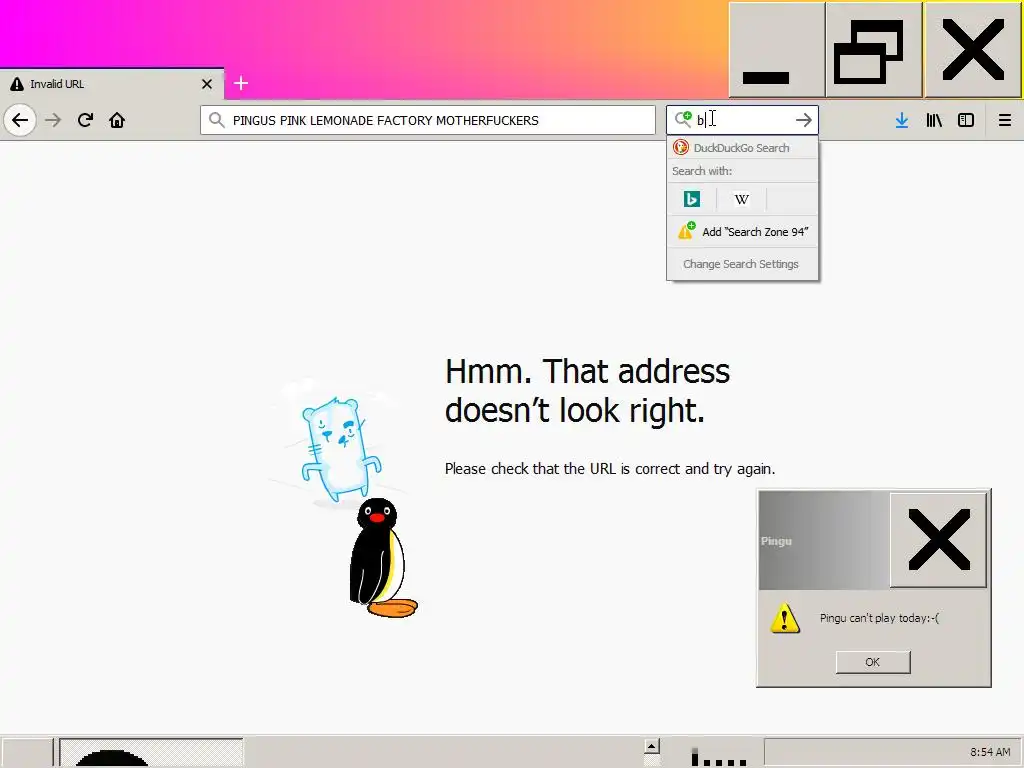Reload the current page

pos(85,120)
